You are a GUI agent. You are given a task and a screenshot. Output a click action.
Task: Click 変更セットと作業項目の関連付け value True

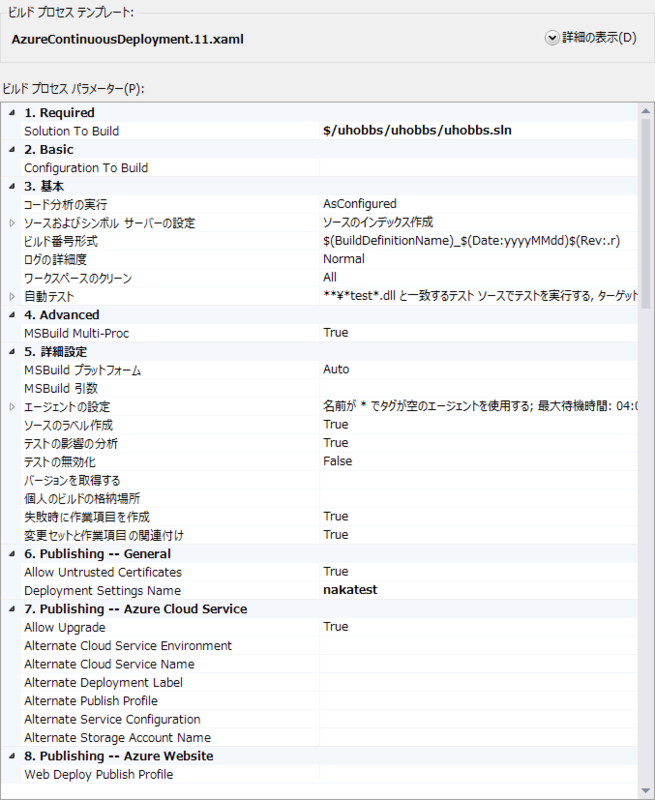pos(336,535)
